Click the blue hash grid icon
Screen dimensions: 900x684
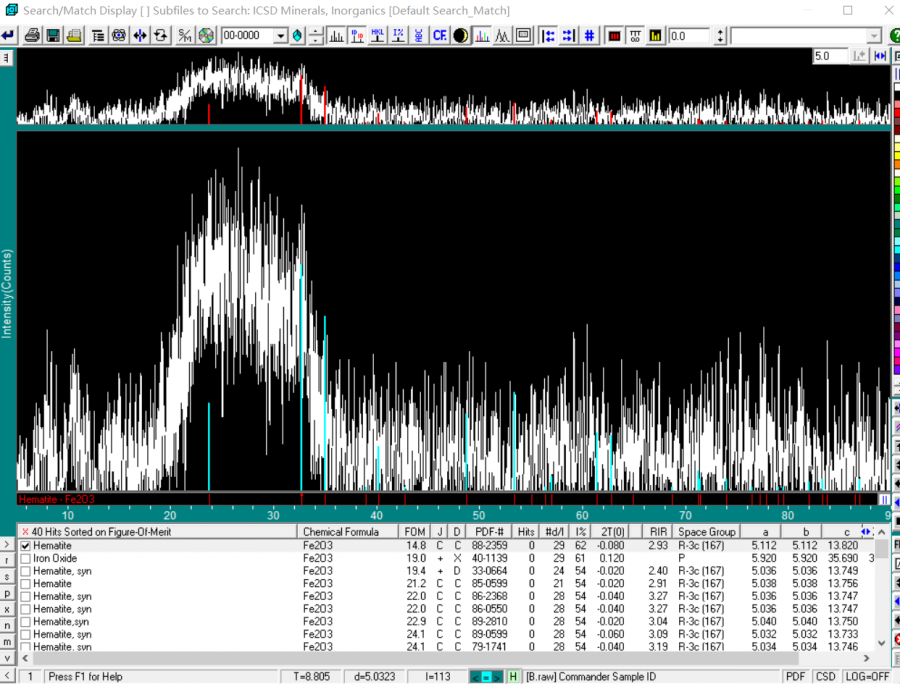pos(590,36)
